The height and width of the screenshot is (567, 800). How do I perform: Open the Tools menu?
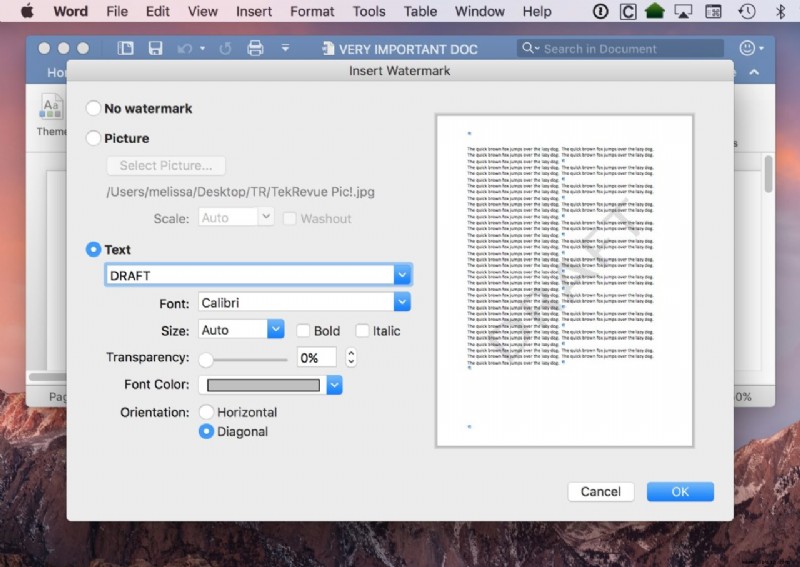click(x=369, y=11)
